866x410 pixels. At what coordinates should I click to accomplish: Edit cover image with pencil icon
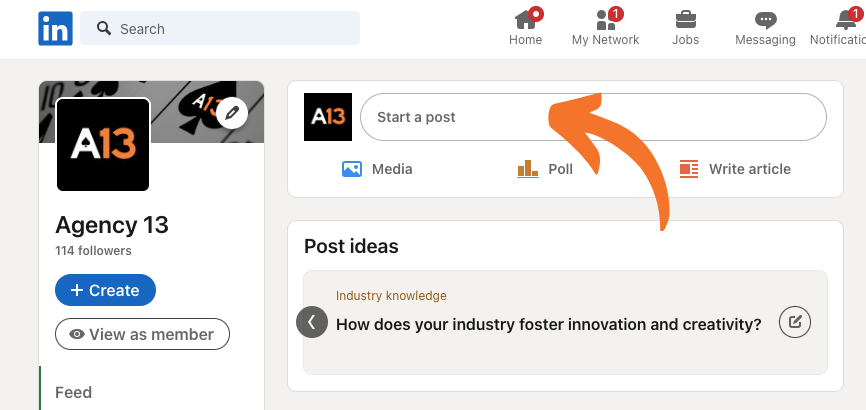pos(232,113)
